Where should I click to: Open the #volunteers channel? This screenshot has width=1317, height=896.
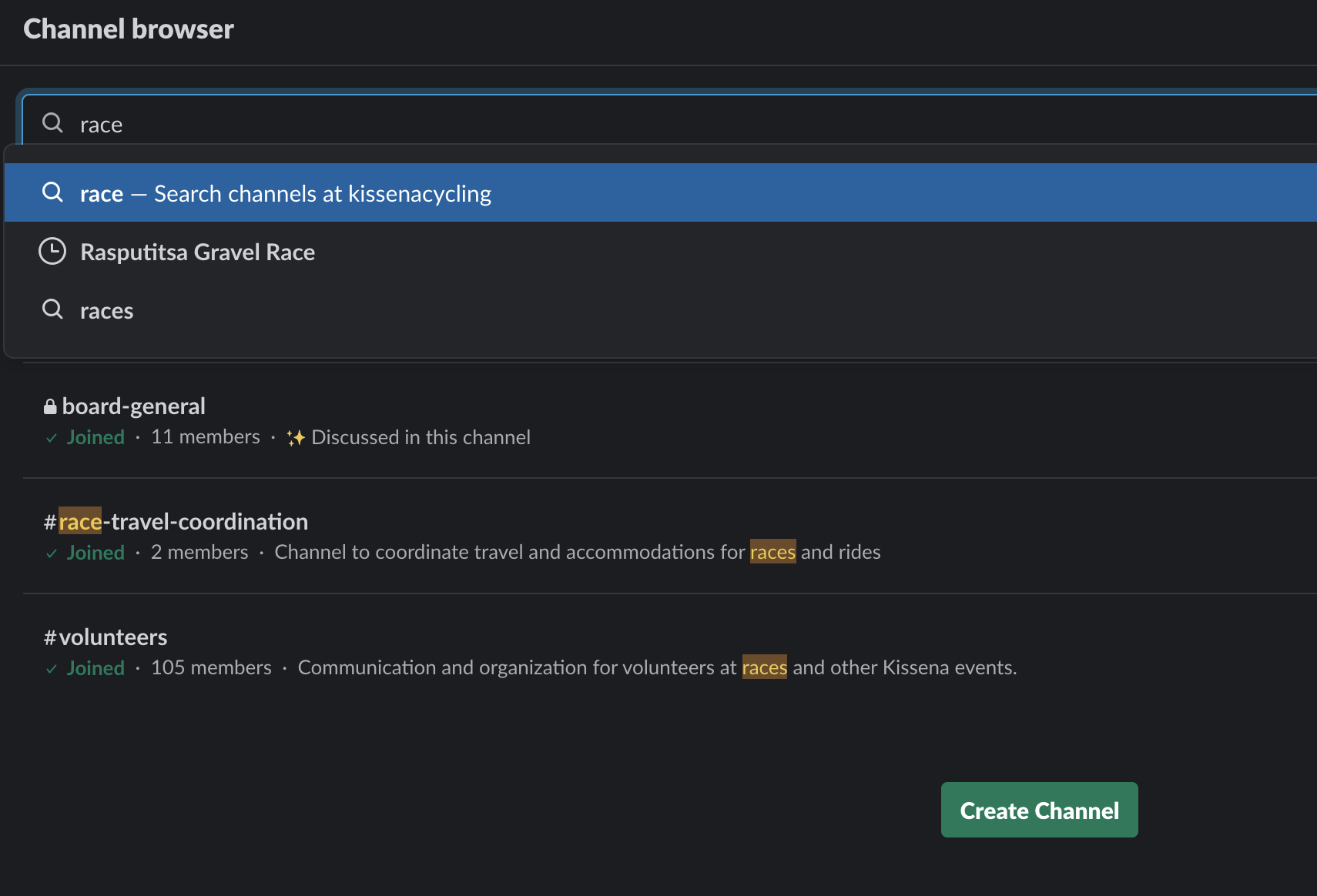click(106, 637)
